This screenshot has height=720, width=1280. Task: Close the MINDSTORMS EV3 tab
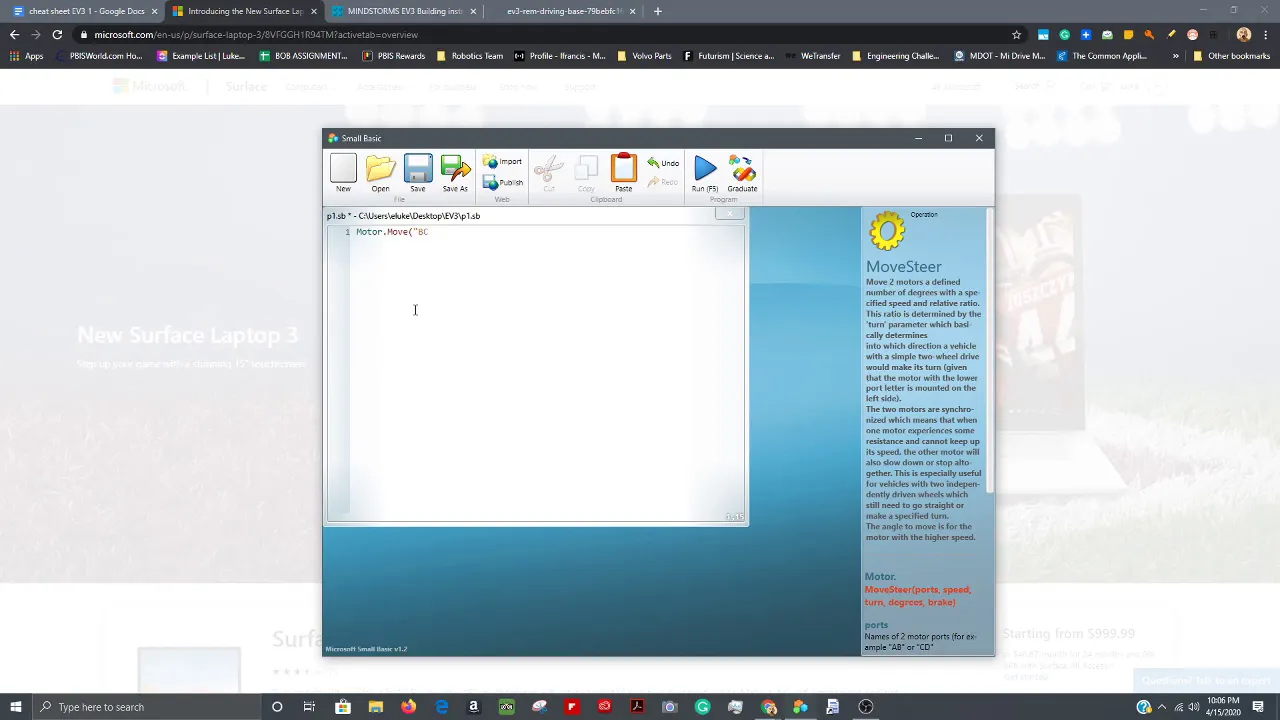(x=473, y=11)
